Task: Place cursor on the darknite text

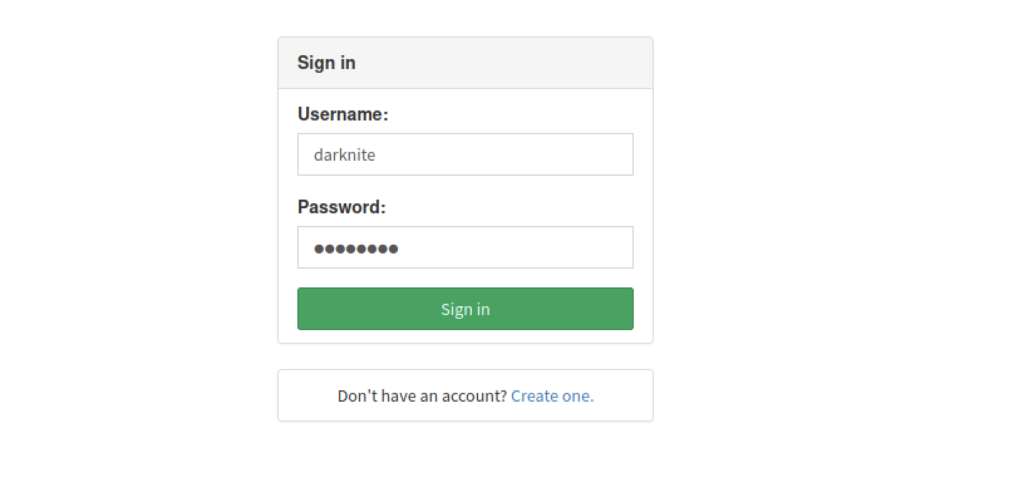Action: (344, 155)
